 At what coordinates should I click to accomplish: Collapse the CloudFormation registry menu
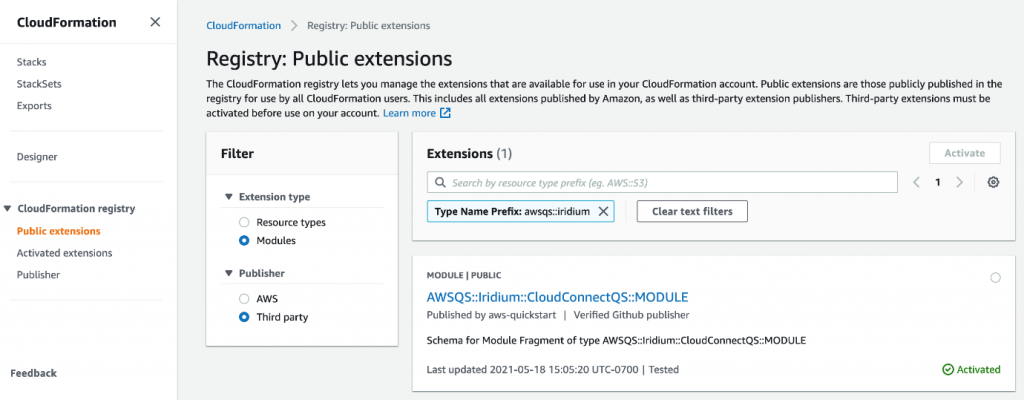(x=8, y=209)
